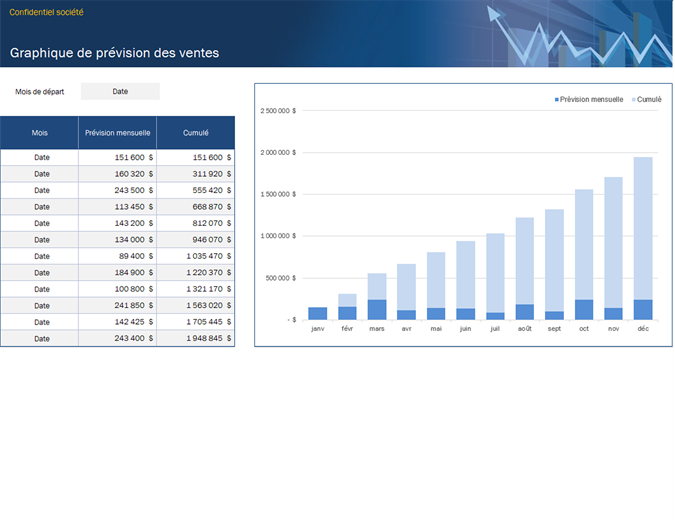675x520 pixels.
Task: Click the cumulative cell 1 321 170 $
Action: point(195,289)
